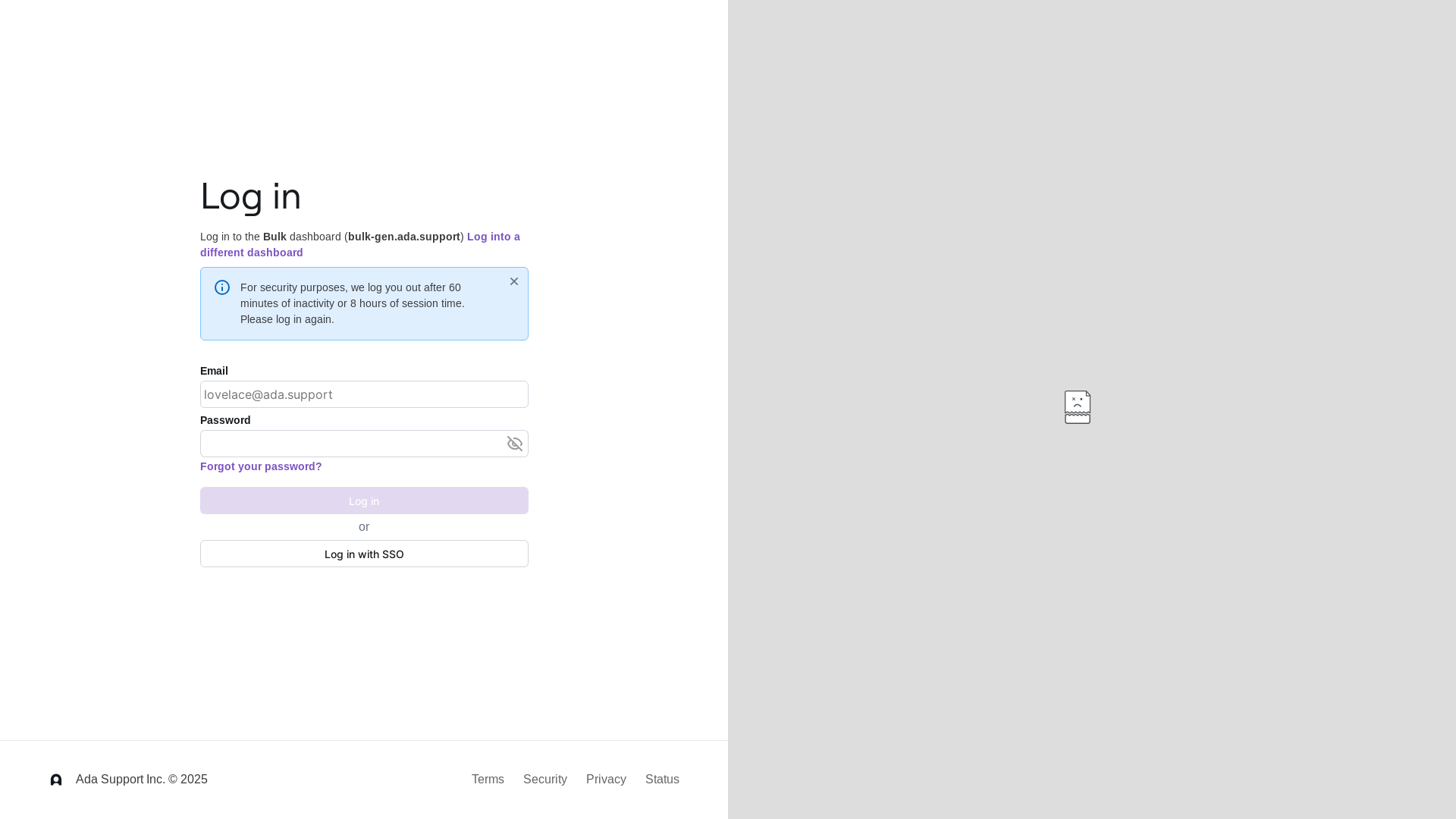Image resolution: width=1456 pixels, height=819 pixels.
Task: Click the bulk-gen.ada.support domain text
Action: (x=404, y=237)
